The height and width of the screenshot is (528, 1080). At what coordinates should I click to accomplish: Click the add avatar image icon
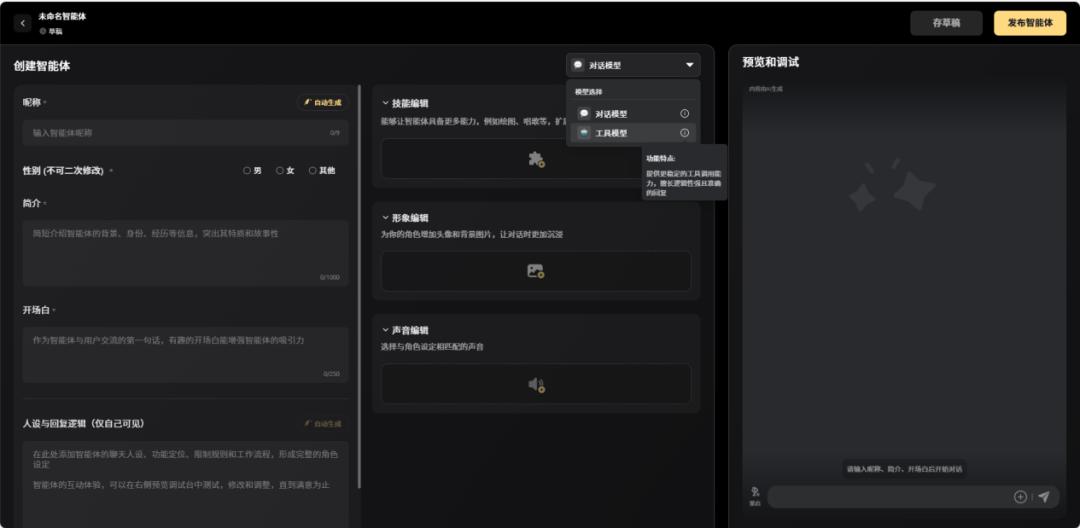pyautogui.click(x=536, y=271)
